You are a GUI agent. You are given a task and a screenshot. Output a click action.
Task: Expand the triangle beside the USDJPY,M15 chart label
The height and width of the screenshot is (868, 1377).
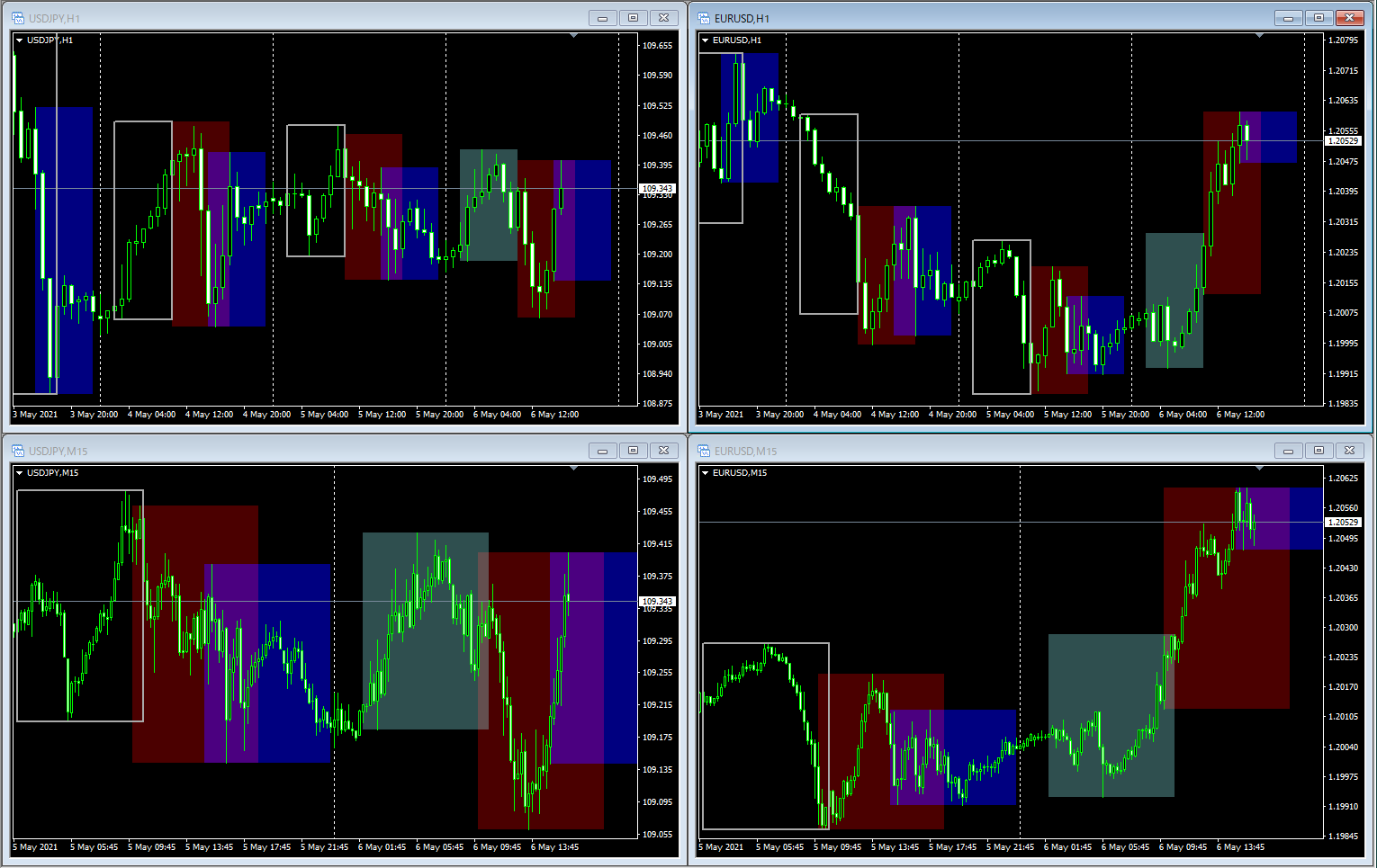[x=20, y=473]
